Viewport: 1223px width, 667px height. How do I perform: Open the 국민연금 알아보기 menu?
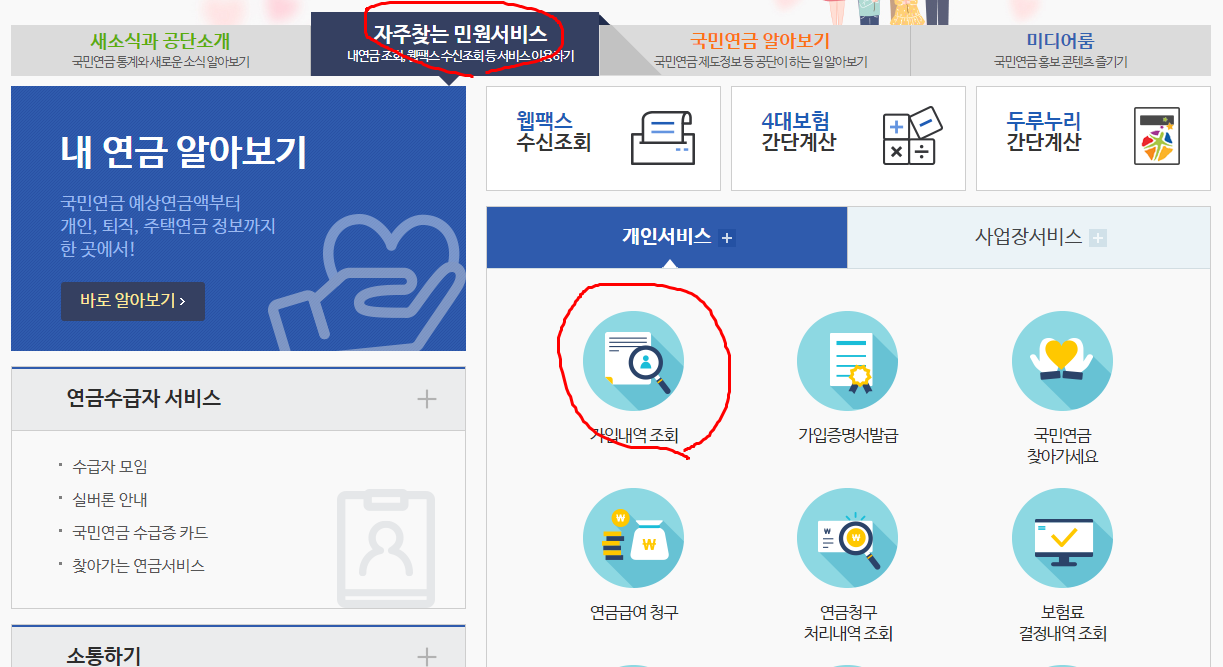click(x=760, y=50)
